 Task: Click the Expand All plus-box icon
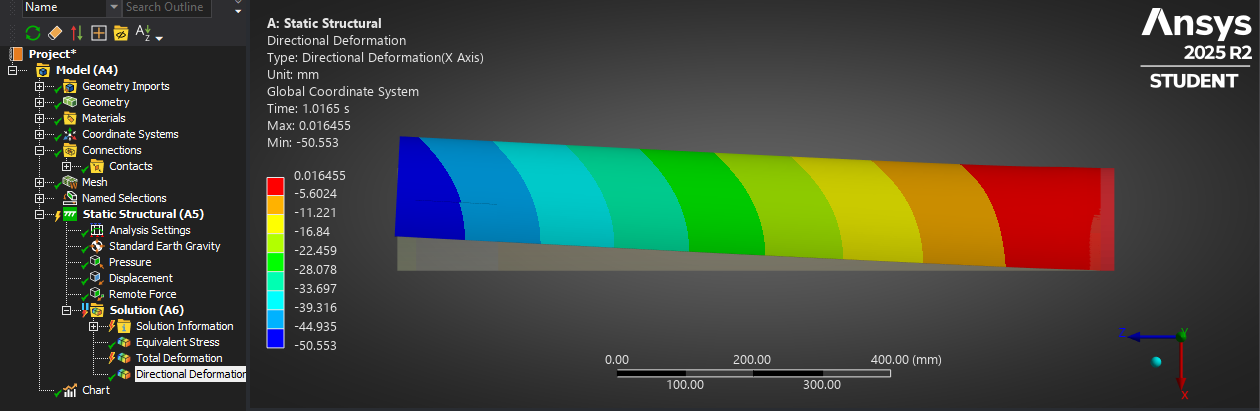[x=99, y=33]
